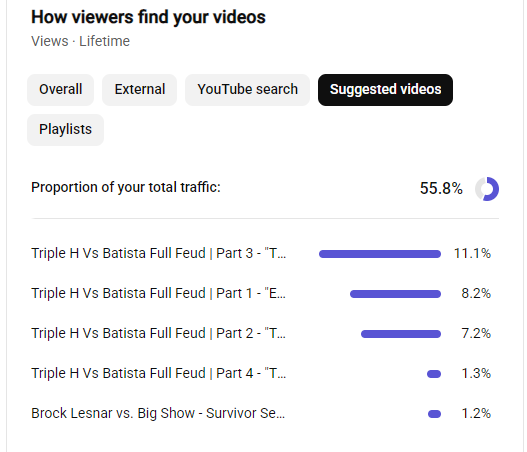The width and height of the screenshot is (527, 452).
Task: Click the 8.2% purple traffic bar
Action: click(x=395, y=294)
